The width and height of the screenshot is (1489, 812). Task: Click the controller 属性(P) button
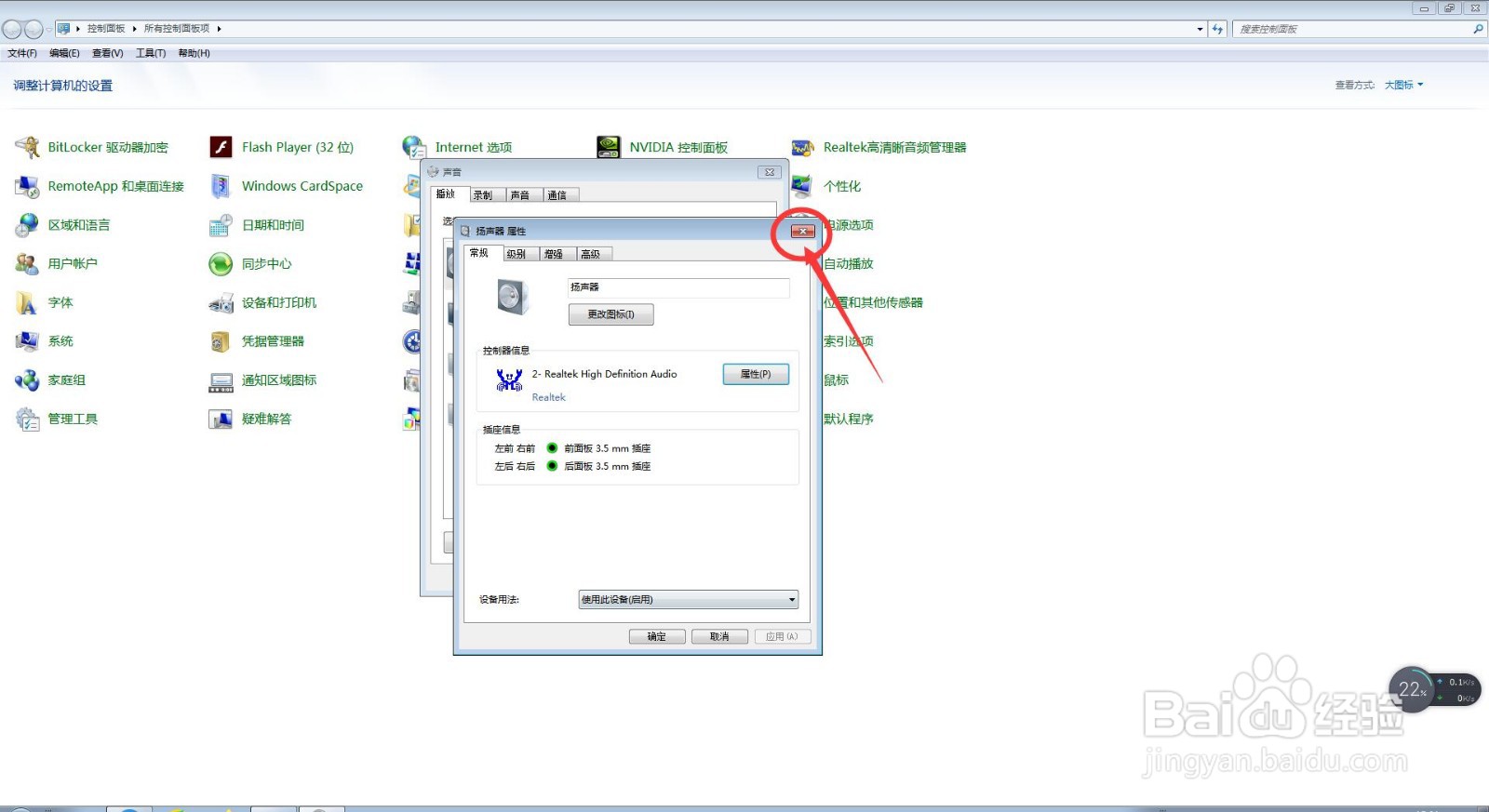coord(756,374)
